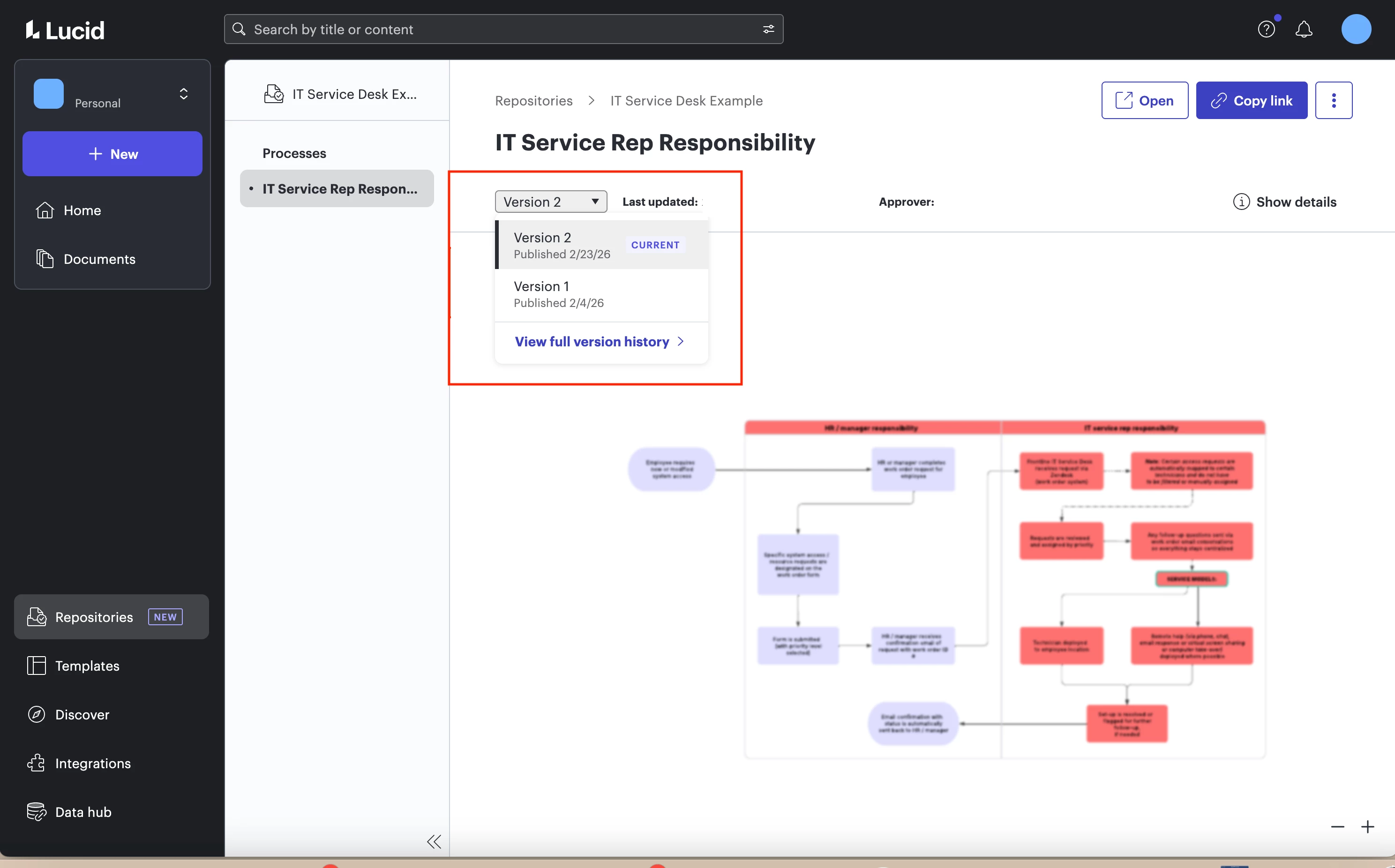Open the notifications bell
Image resolution: width=1395 pixels, height=868 pixels.
pos(1304,29)
